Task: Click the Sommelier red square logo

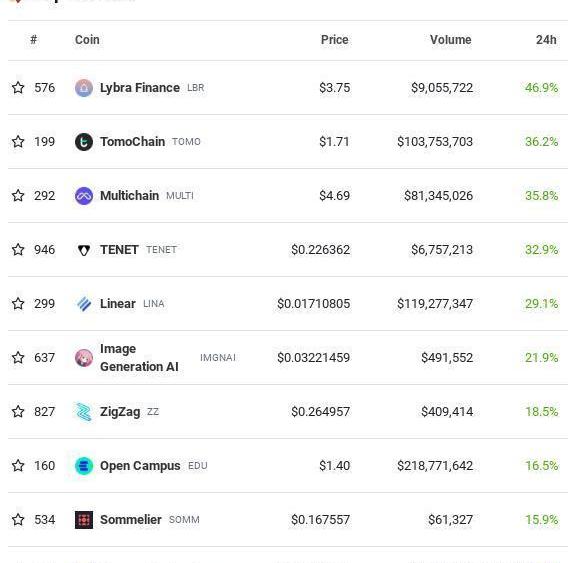Action: coord(84,520)
